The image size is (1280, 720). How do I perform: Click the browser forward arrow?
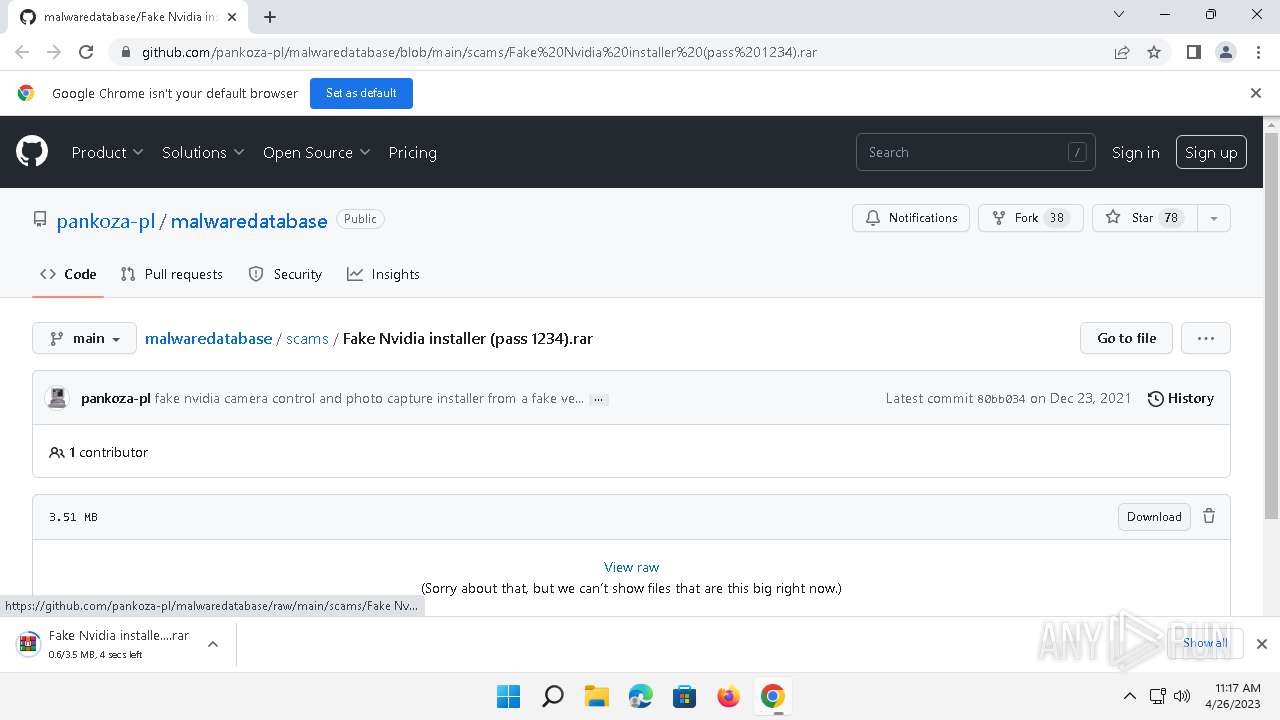tap(54, 52)
